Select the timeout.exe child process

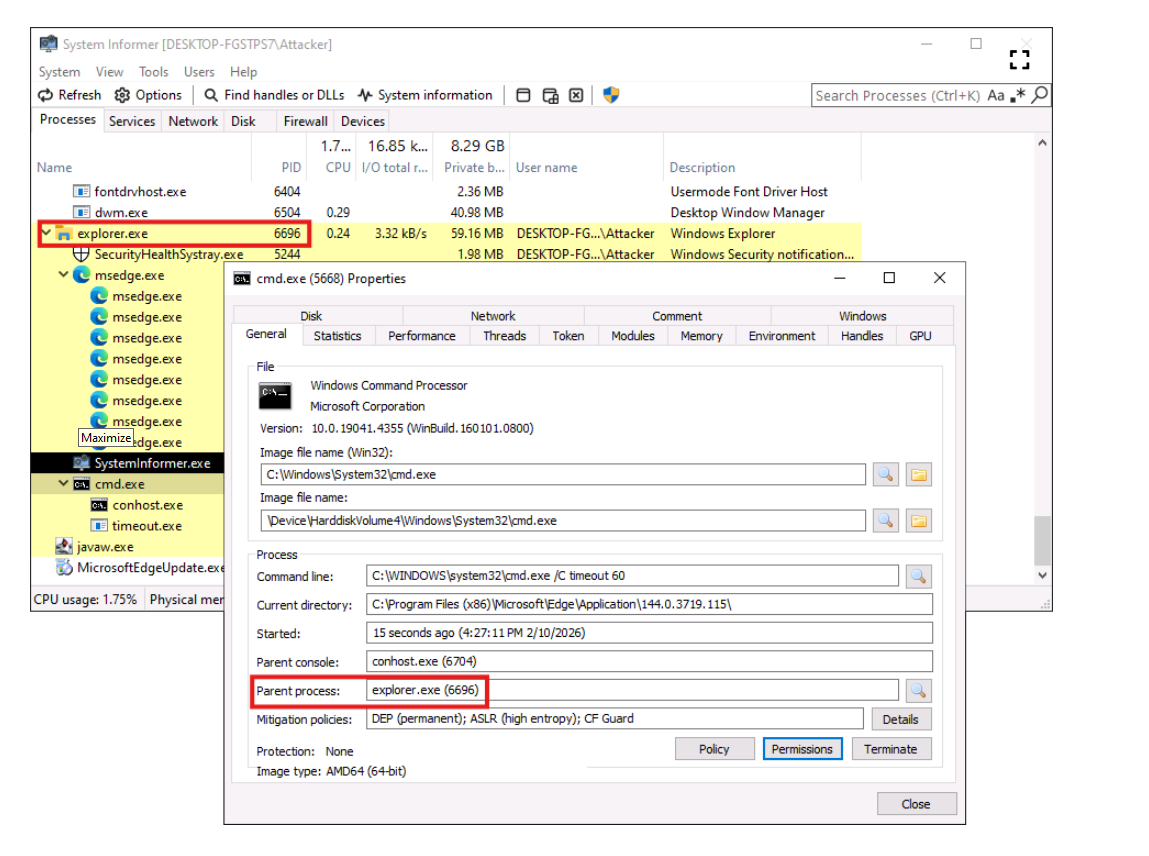[x=128, y=525]
